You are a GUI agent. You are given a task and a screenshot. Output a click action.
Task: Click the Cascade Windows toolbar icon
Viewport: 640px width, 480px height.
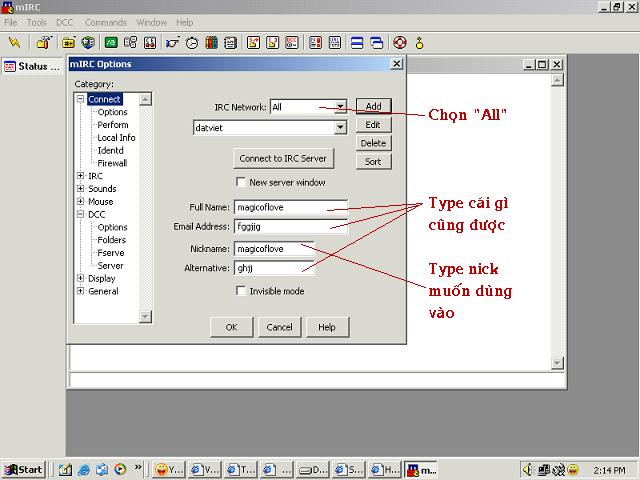click(x=377, y=42)
